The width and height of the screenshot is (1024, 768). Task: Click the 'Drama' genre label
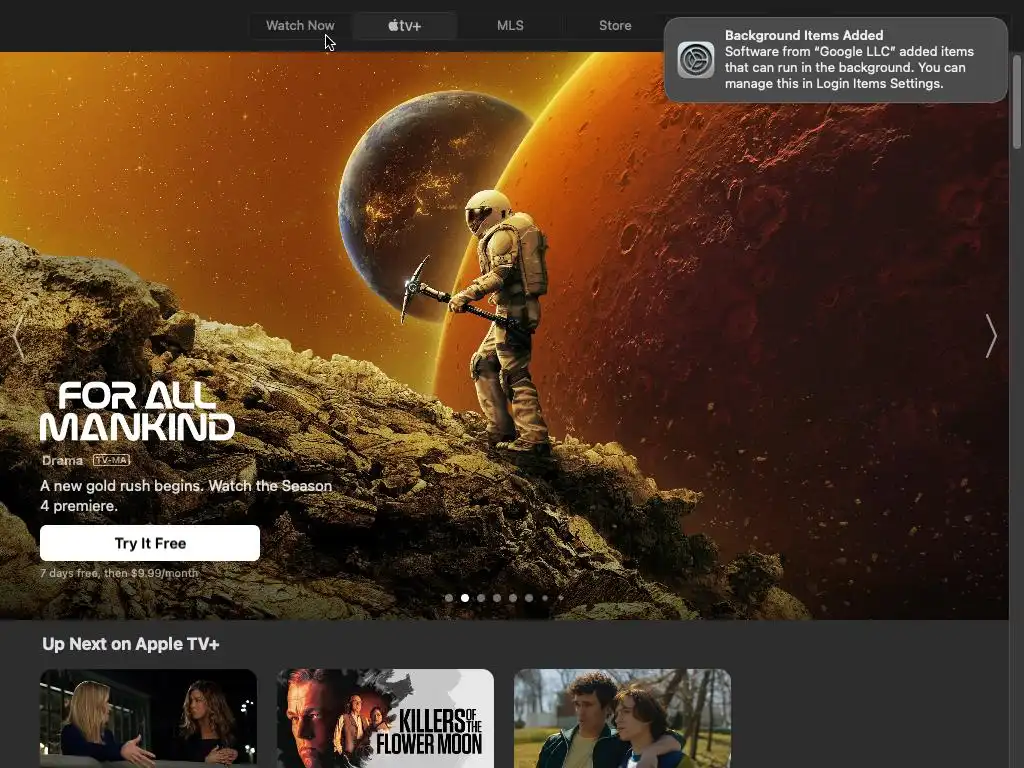coord(62,460)
